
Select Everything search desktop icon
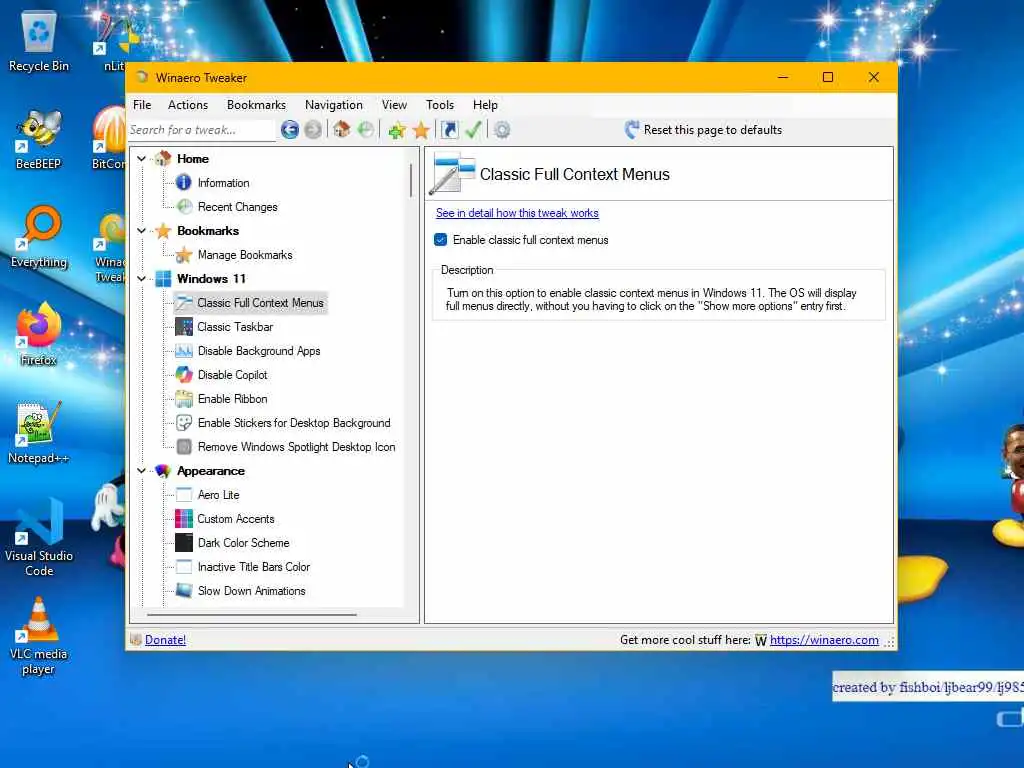39,237
